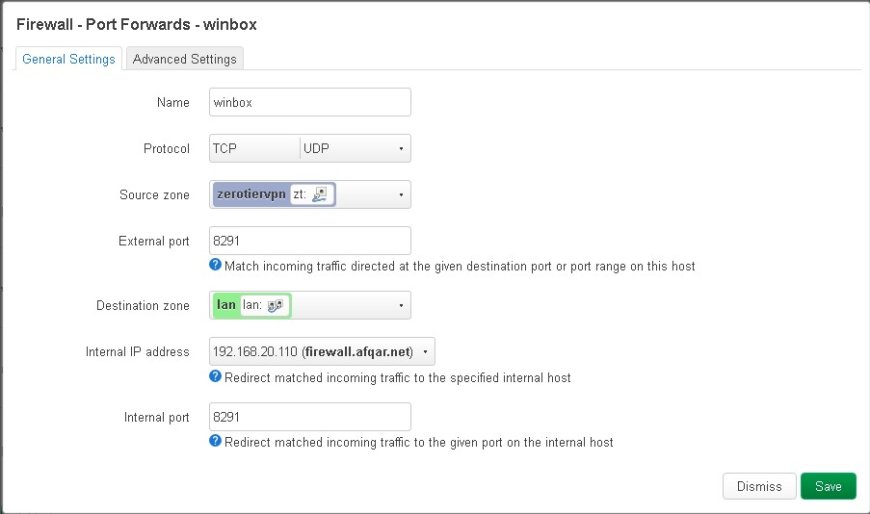Click the lan interface icon in Destination zone
This screenshot has width=870, height=514.
pyautogui.click(x=275, y=305)
